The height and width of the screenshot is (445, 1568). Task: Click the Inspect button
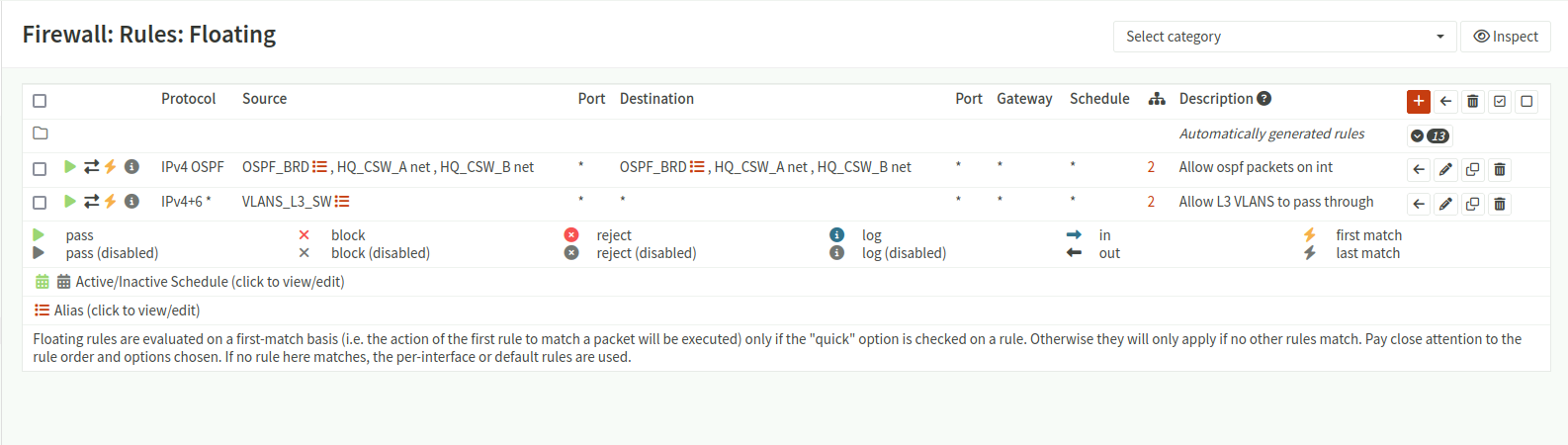(x=1506, y=37)
